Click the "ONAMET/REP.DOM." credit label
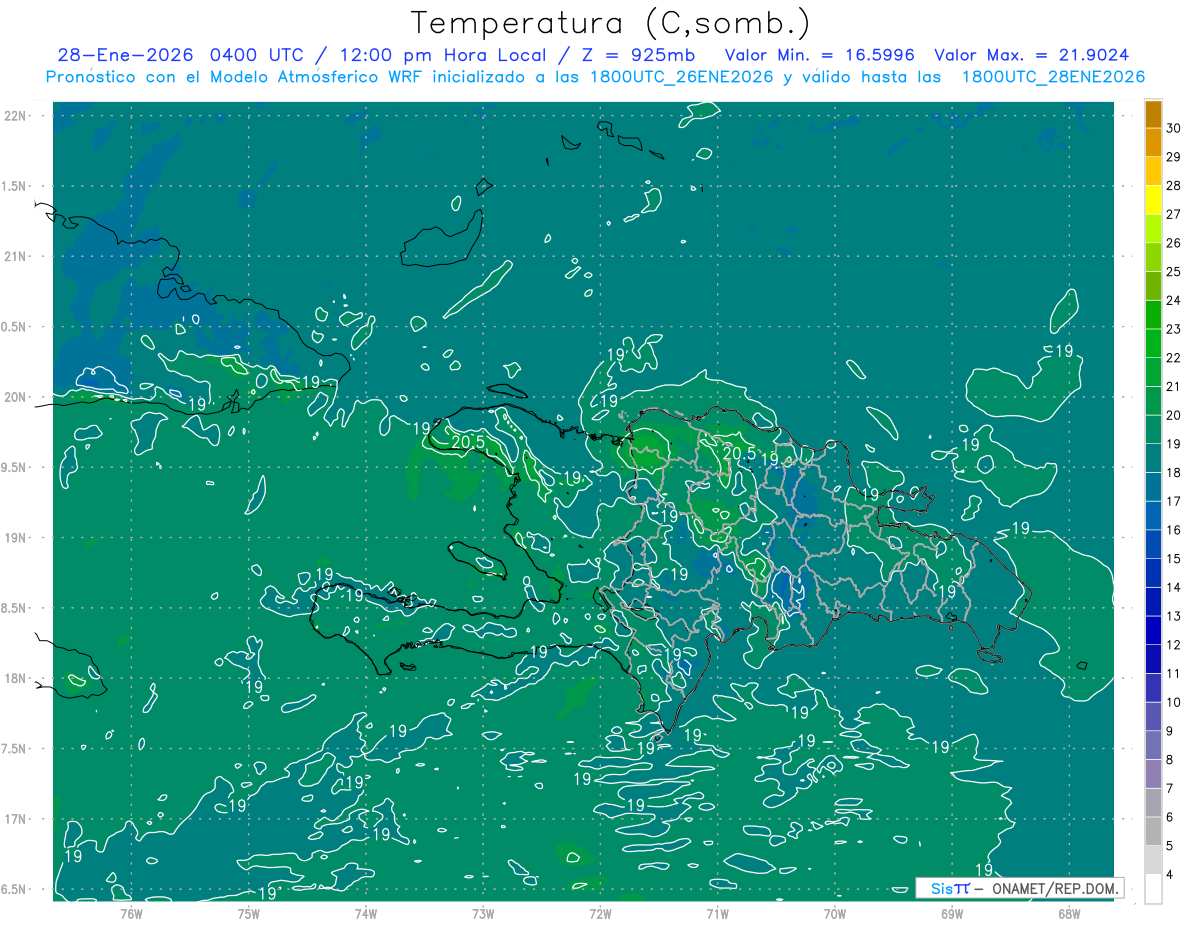The height and width of the screenshot is (927, 1200). (x=1053, y=888)
